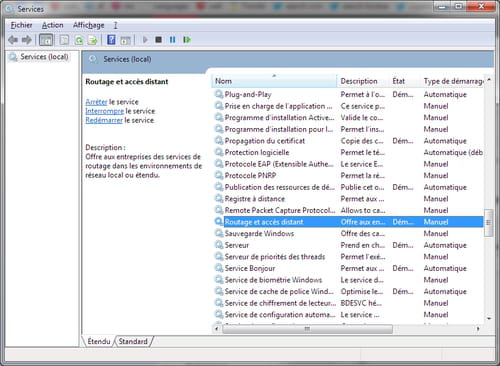The image size is (500, 366).
Task: Click the Export list toolbar icon
Action: coord(93,40)
